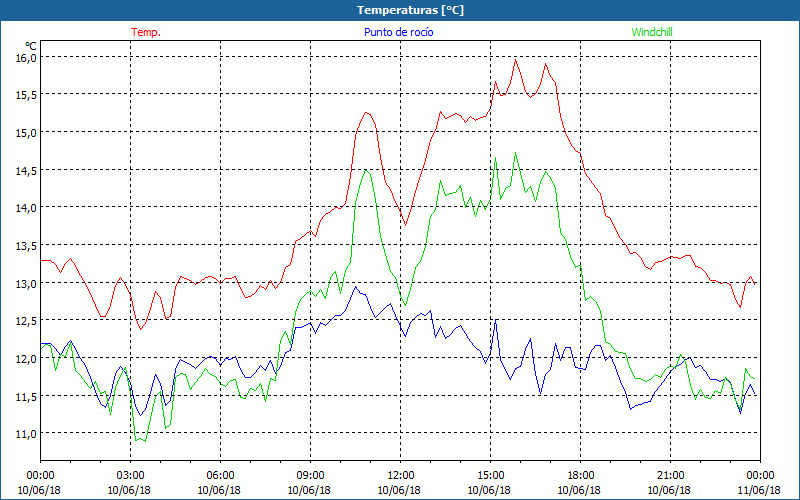The width and height of the screenshot is (800, 500).
Task: Click the 13,5 value on y-axis
Action: [26, 245]
